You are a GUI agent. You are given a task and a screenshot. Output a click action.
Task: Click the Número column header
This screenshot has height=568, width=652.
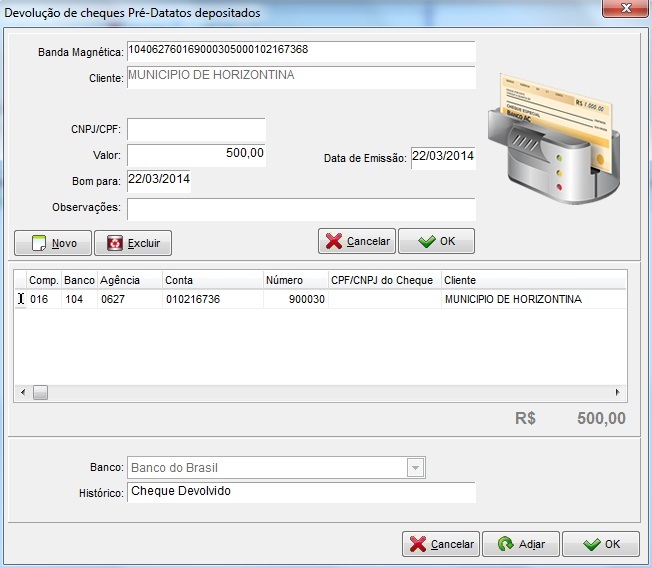294,280
